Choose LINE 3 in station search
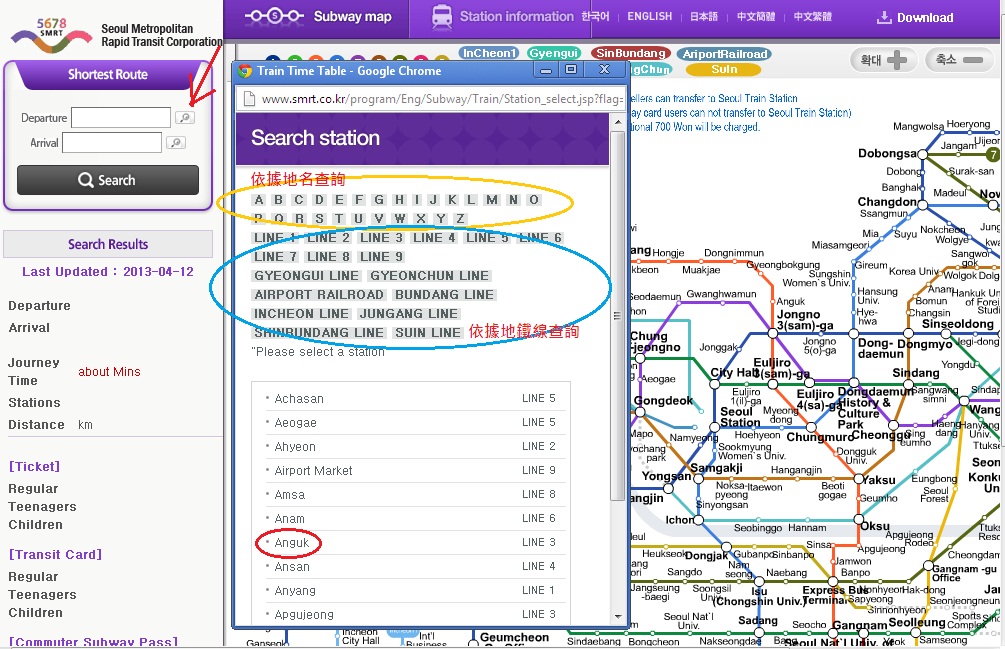This screenshot has height=649, width=1005. (381, 238)
